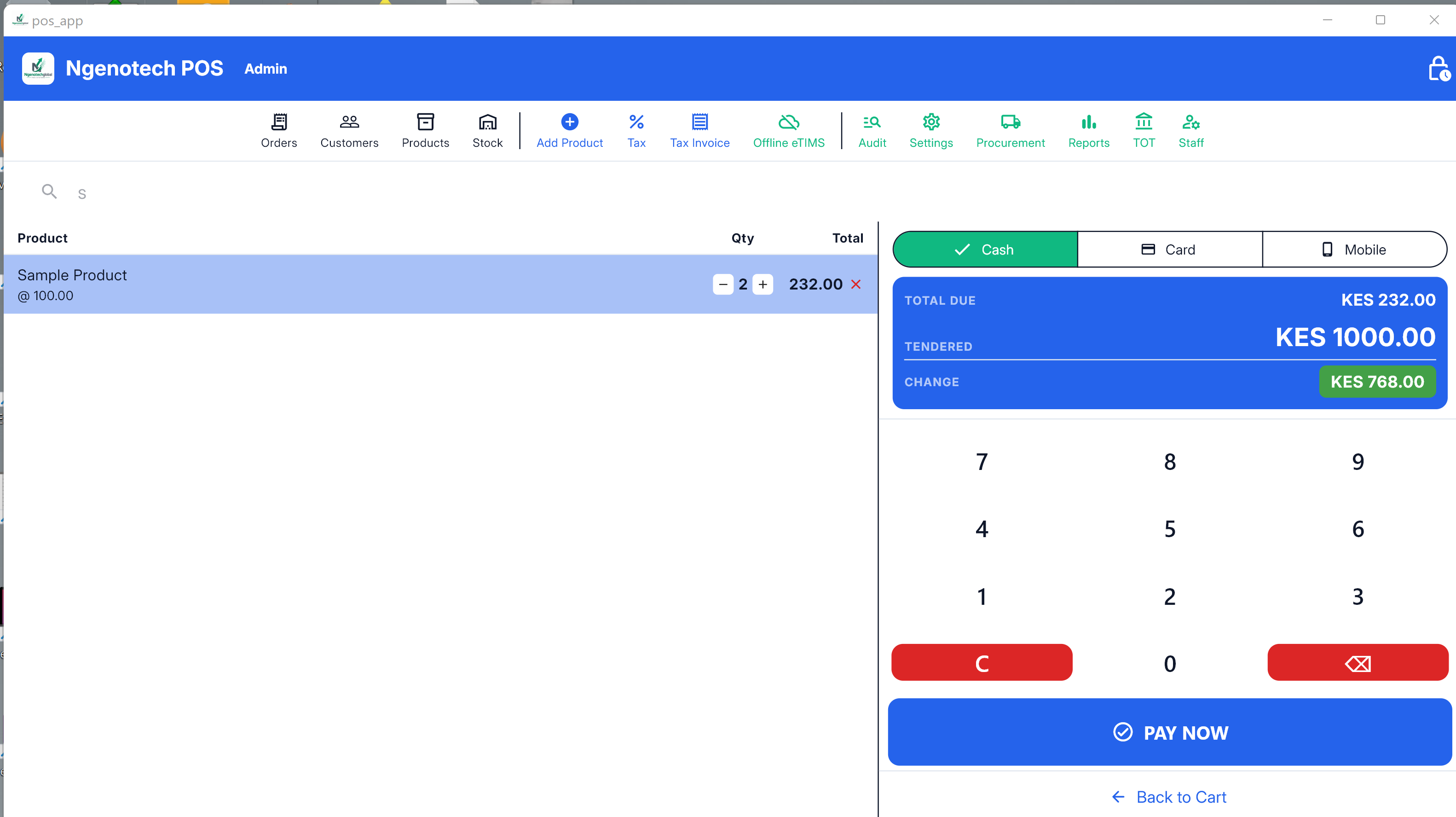Viewport: 1456px width, 817px height.
Task: Tap keypad digit 5
Action: pos(1169,529)
